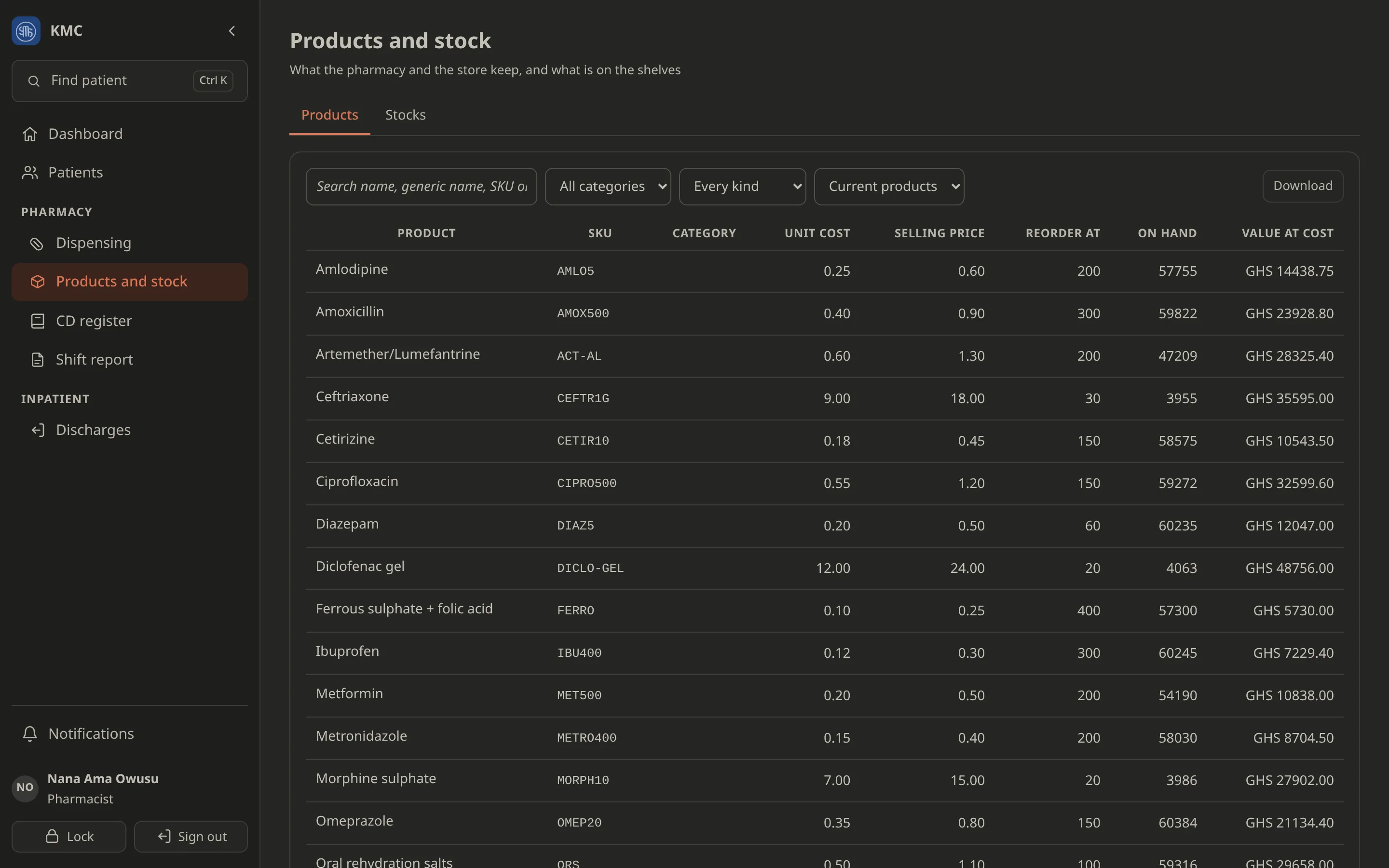Click the REORDER AT column header
Image resolution: width=1389 pixels, height=868 pixels.
coord(1063,233)
